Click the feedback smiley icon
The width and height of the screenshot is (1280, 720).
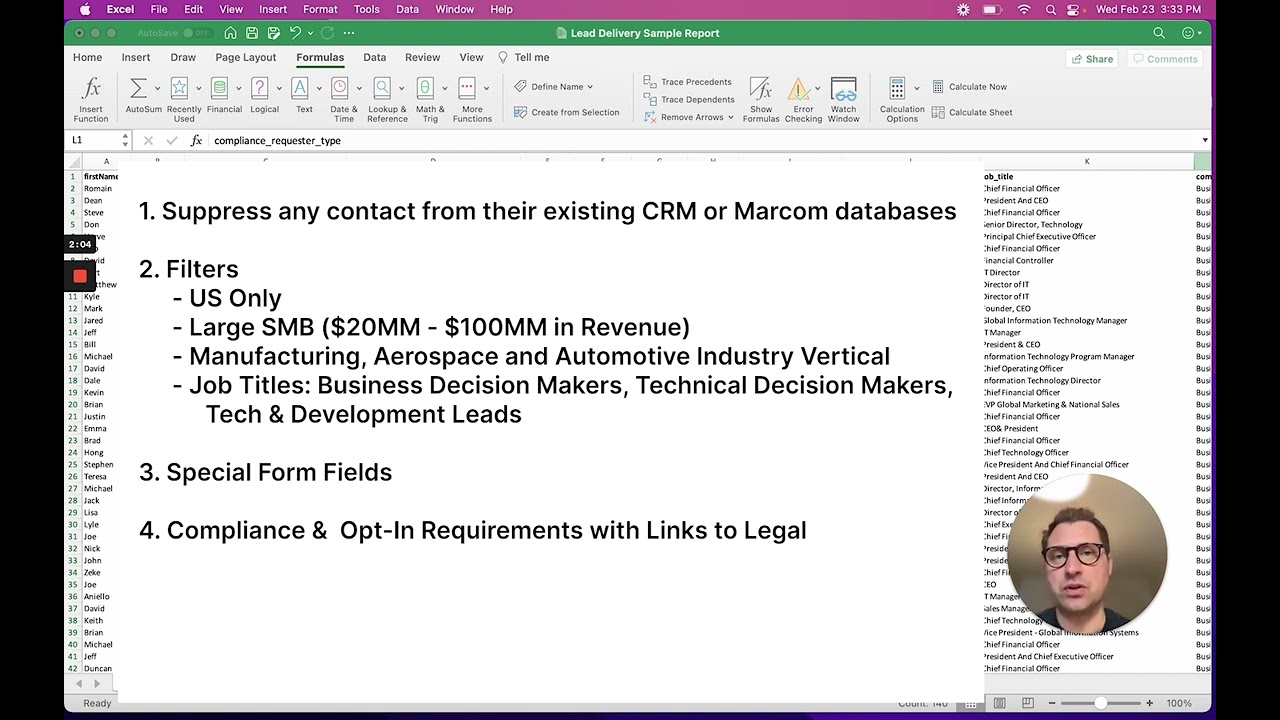(x=1187, y=33)
